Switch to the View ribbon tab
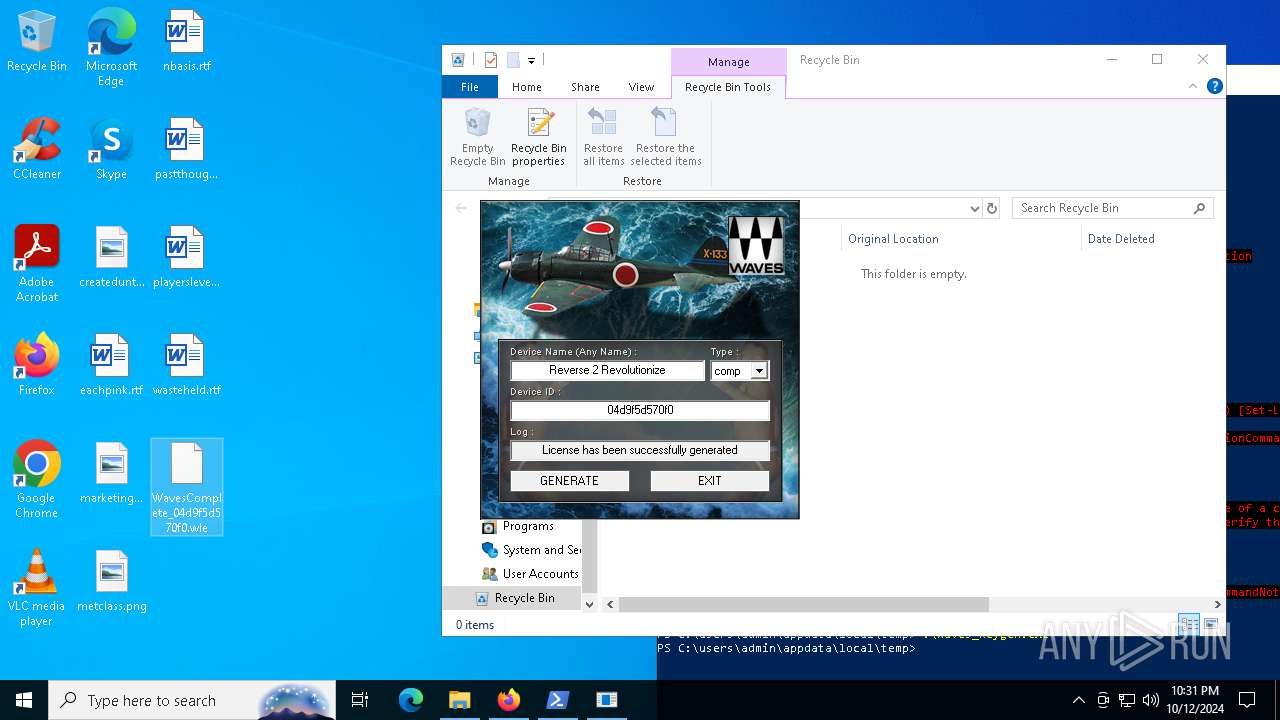This screenshot has width=1280, height=720. [641, 87]
